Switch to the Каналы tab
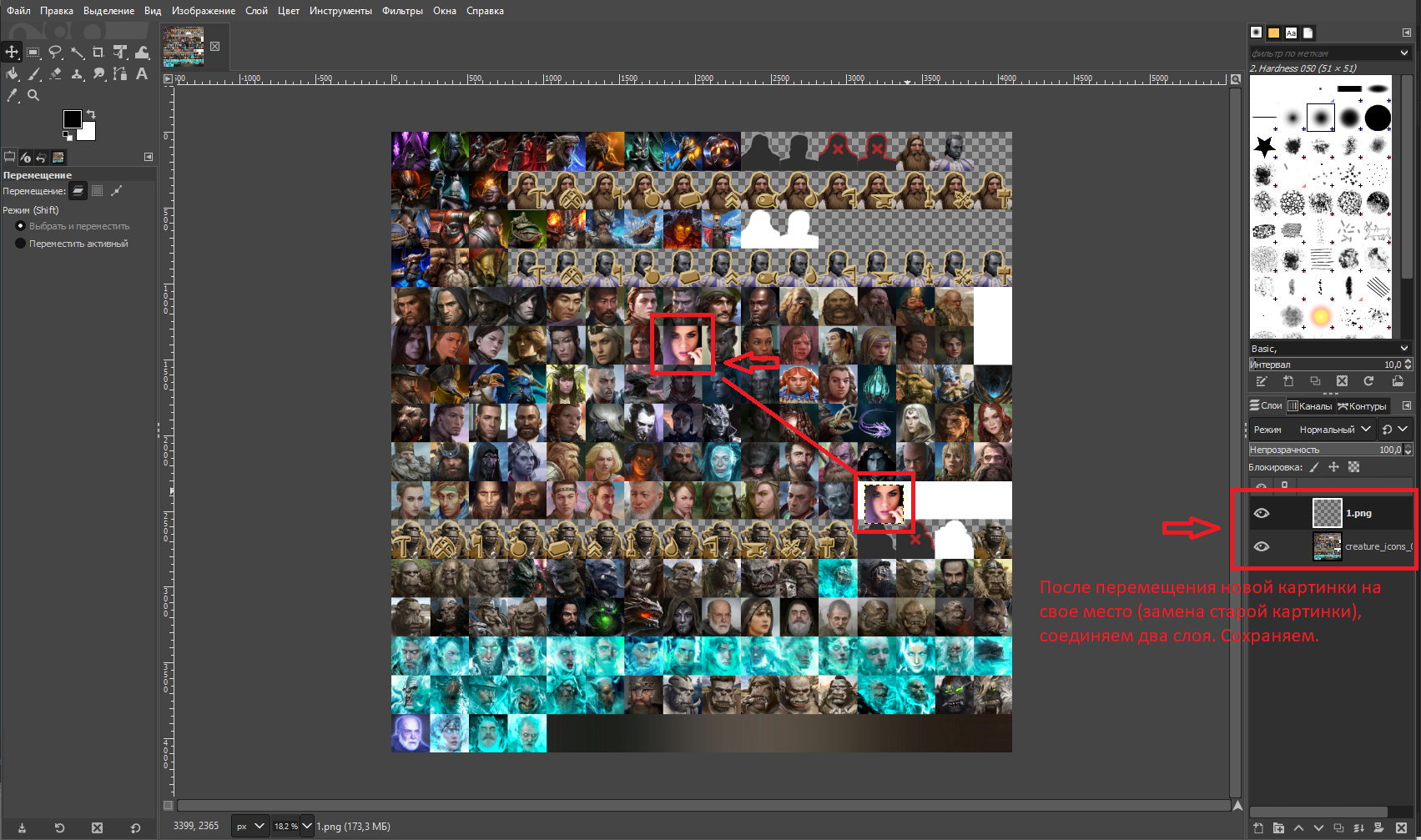Screen dimensions: 1421x840 point(1310,406)
